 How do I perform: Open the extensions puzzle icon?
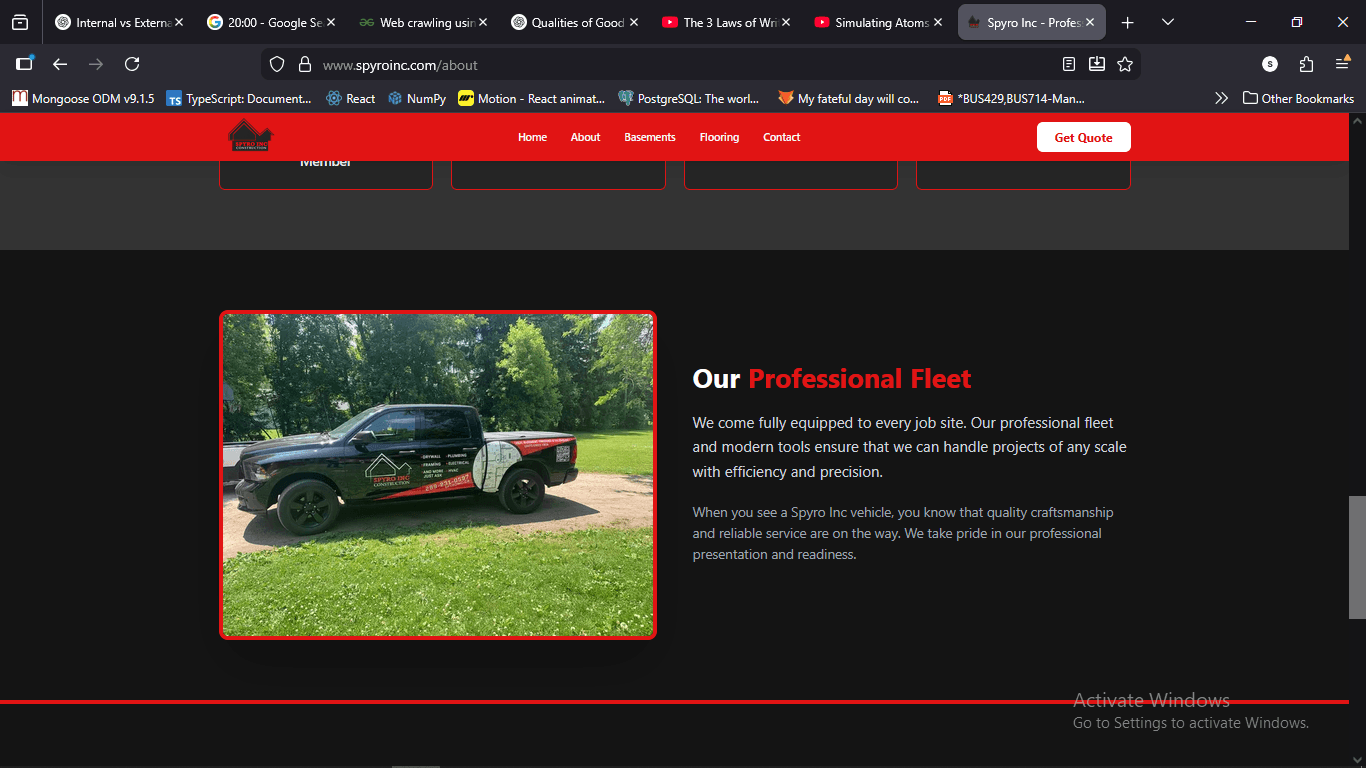(x=1306, y=64)
